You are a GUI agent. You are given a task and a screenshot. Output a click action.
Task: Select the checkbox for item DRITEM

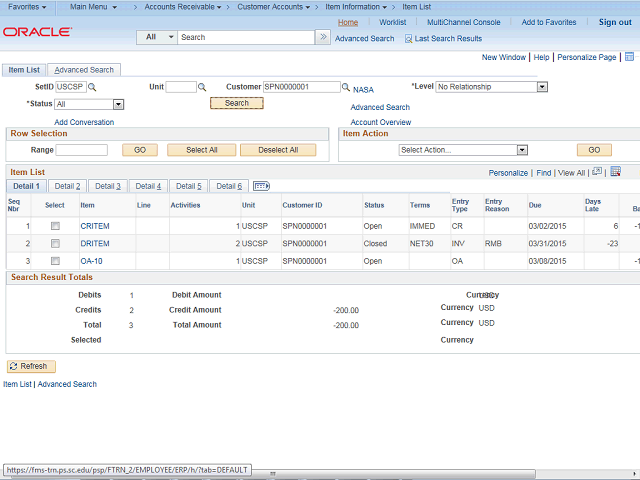coord(55,244)
